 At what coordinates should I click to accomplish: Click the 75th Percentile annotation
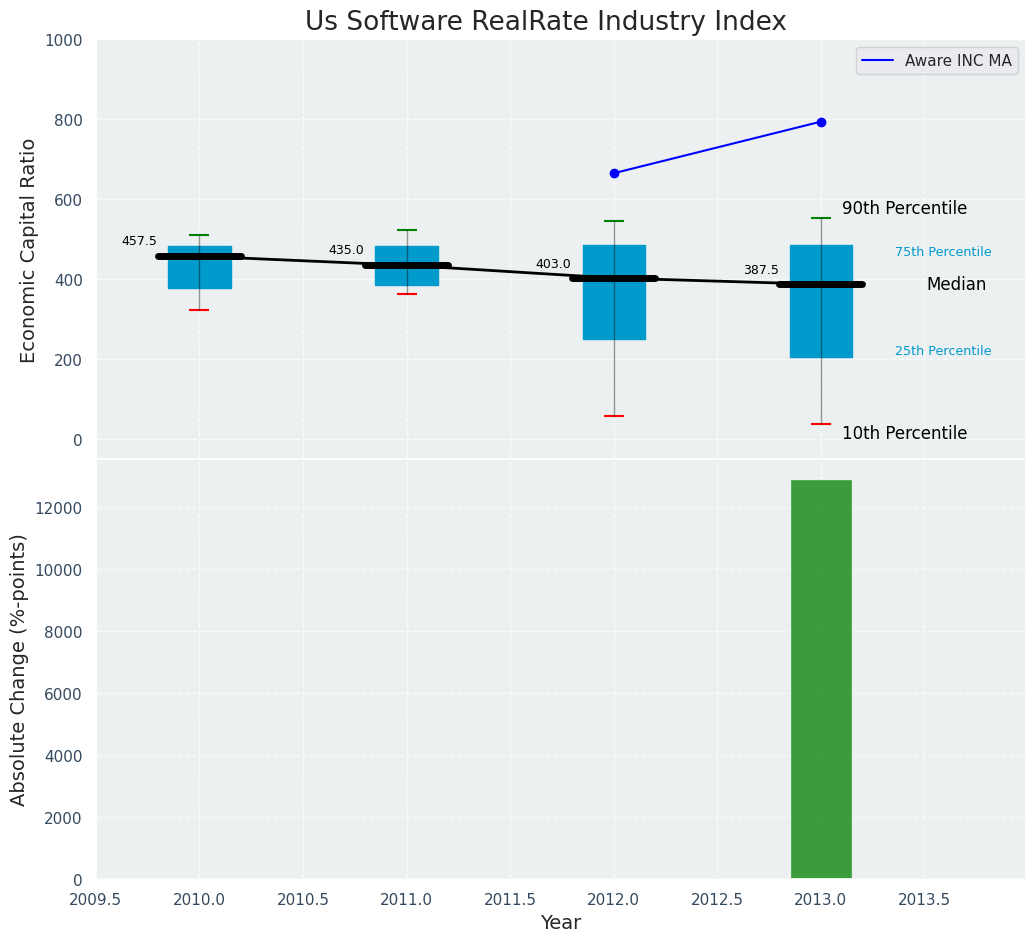click(x=943, y=252)
